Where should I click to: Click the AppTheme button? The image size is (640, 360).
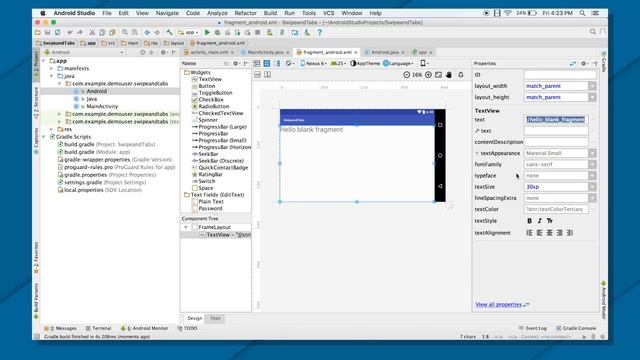(365, 63)
